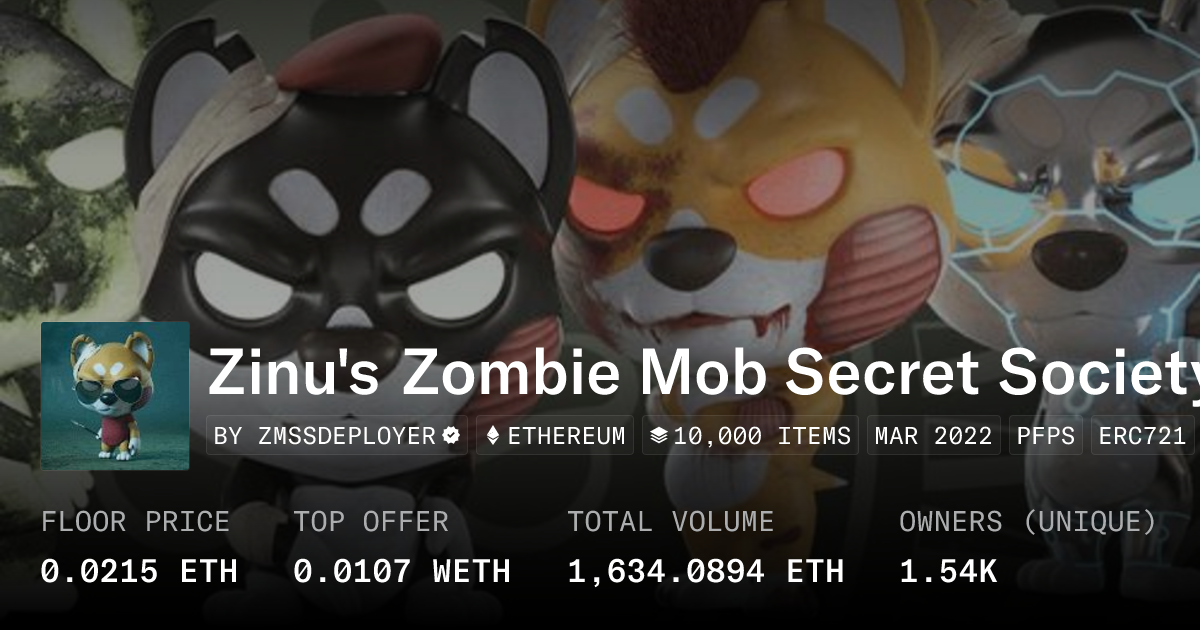Click the OWNERS (UNIQUE) label
1200x630 pixels.
1028,522
